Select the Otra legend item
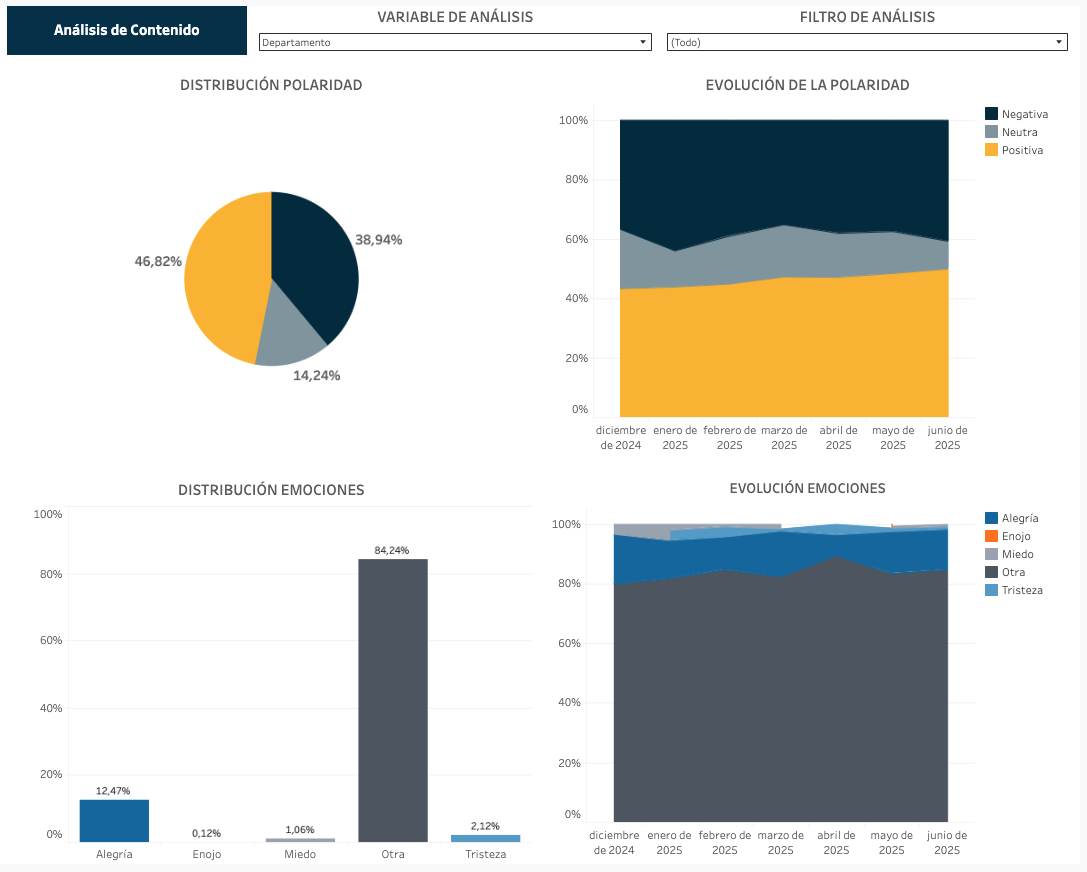 (x=1013, y=572)
